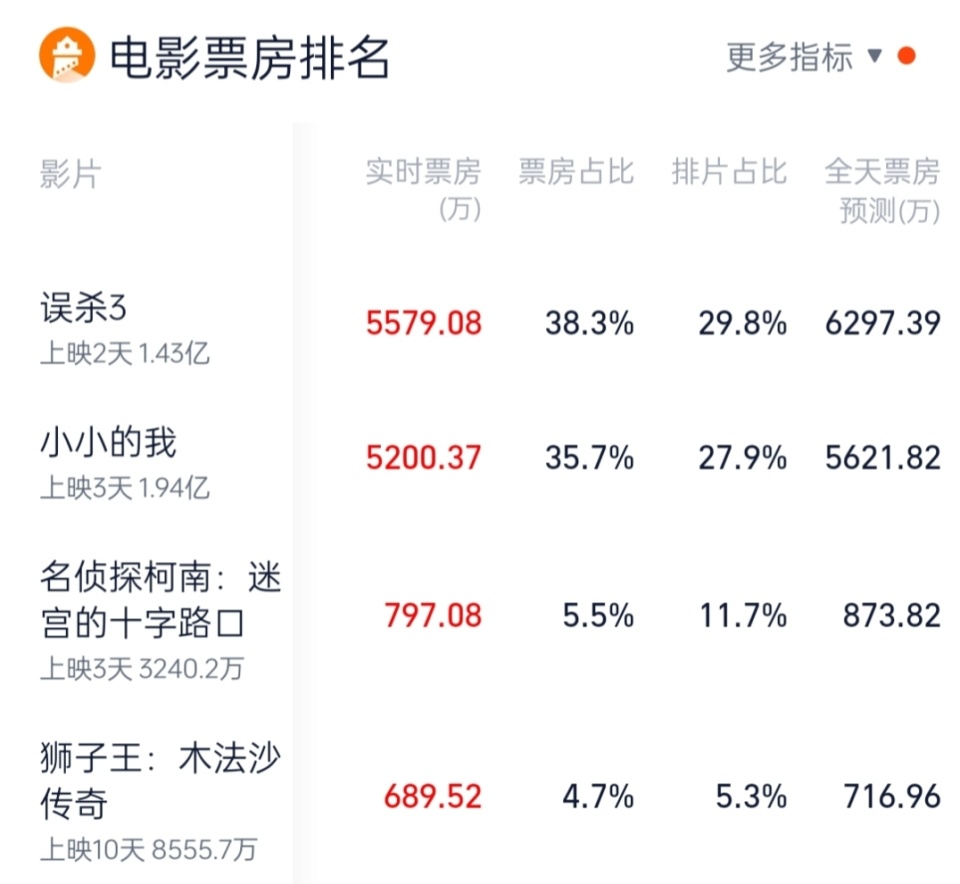The height and width of the screenshot is (884, 960).
Task: Open the 更多指标 dropdown arrow
Action: pyautogui.click(x=875, y=56)
